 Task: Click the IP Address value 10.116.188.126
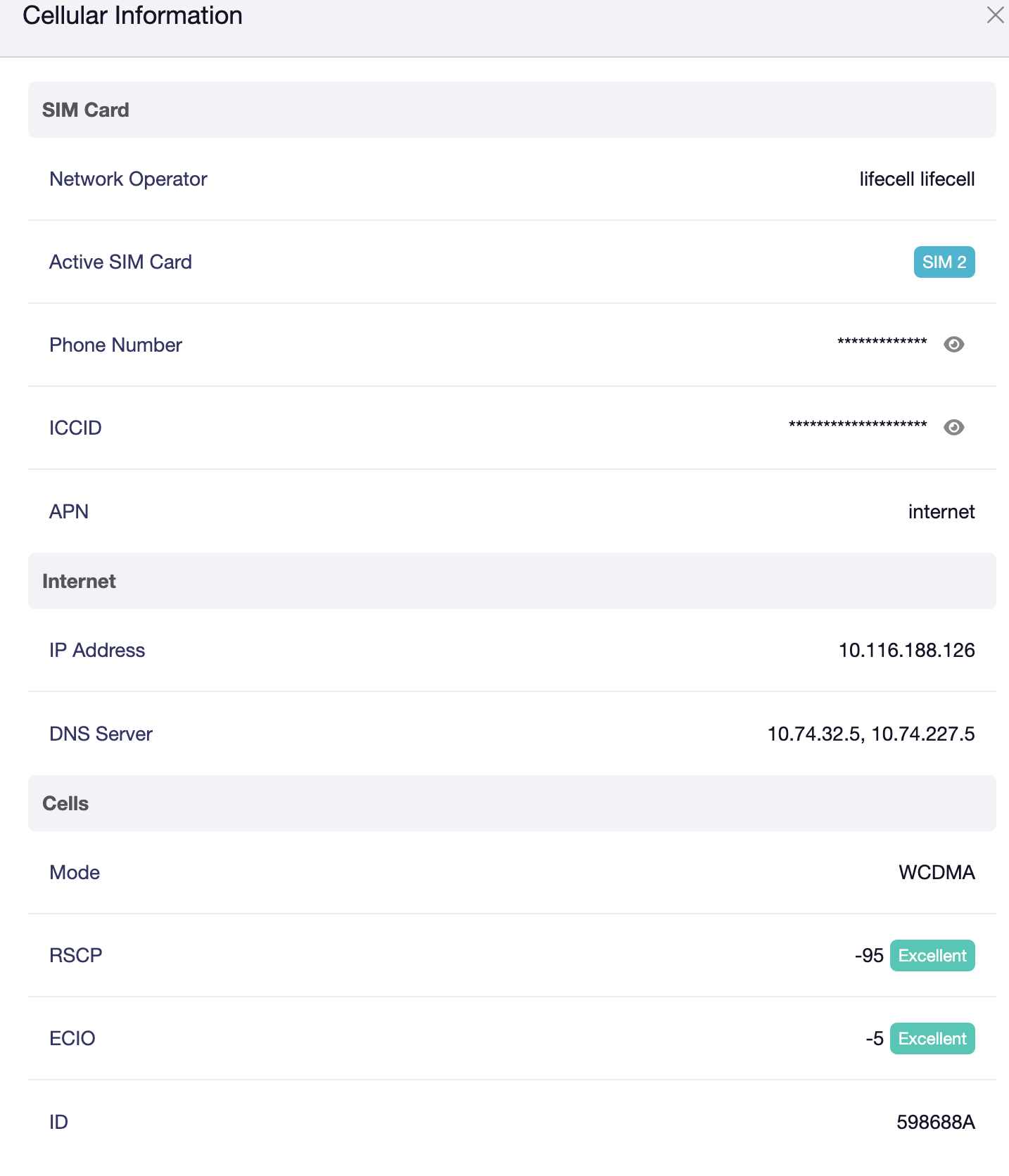906,651
